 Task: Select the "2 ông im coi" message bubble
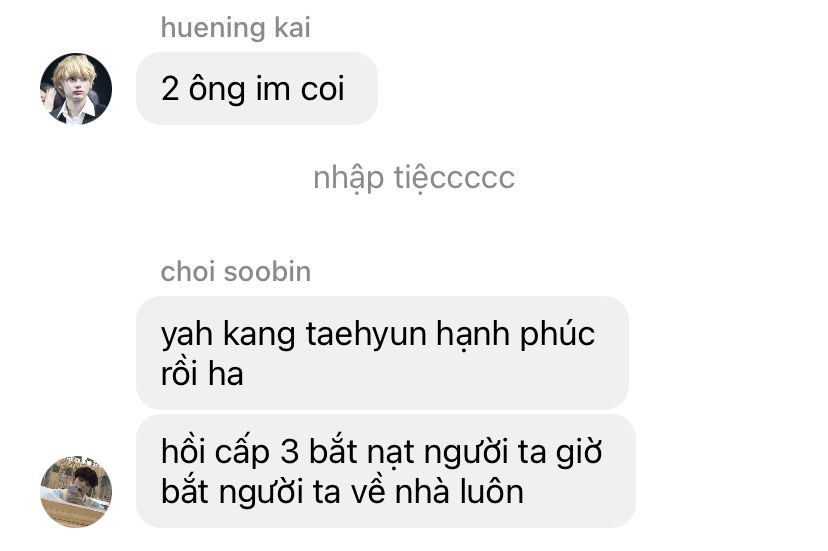point(257,88)
